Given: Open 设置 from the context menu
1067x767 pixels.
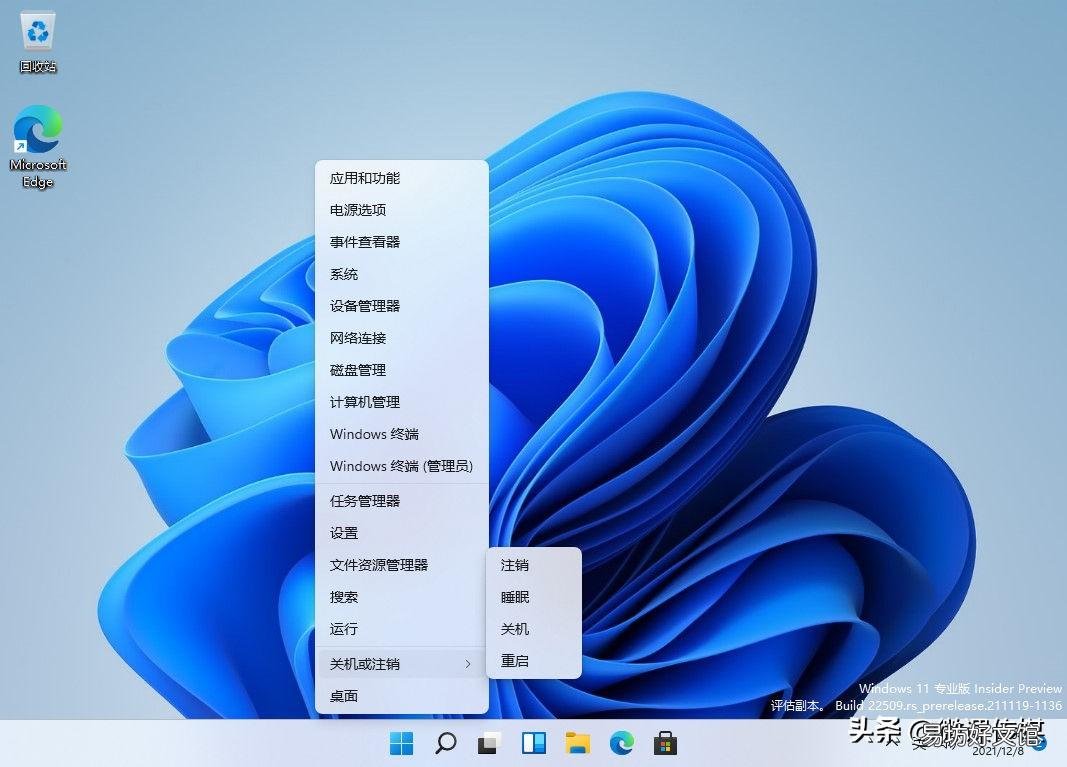Looking at the screenshot, I should 402,533.
